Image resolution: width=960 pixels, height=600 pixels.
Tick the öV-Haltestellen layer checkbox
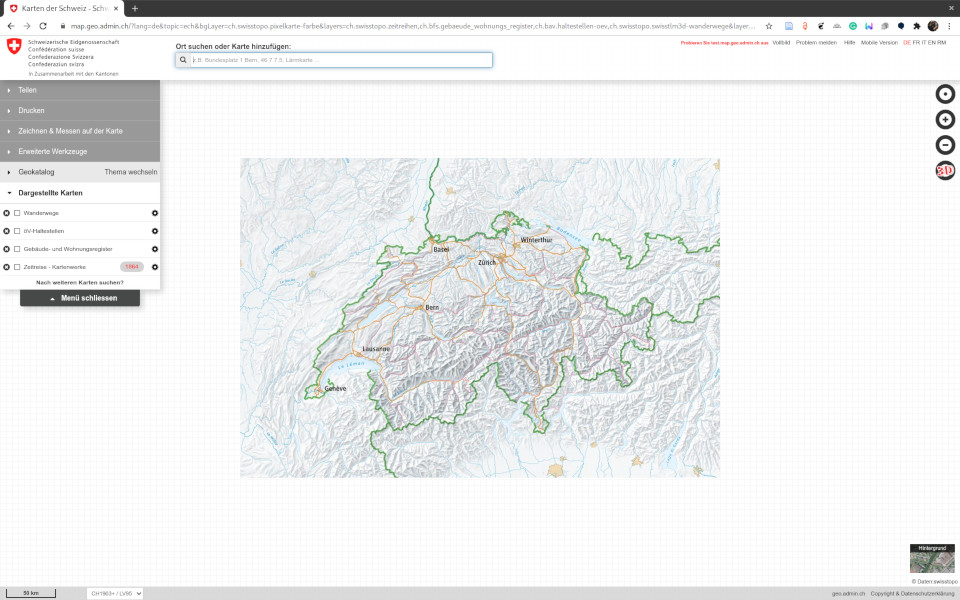click(x=17, y=231)
